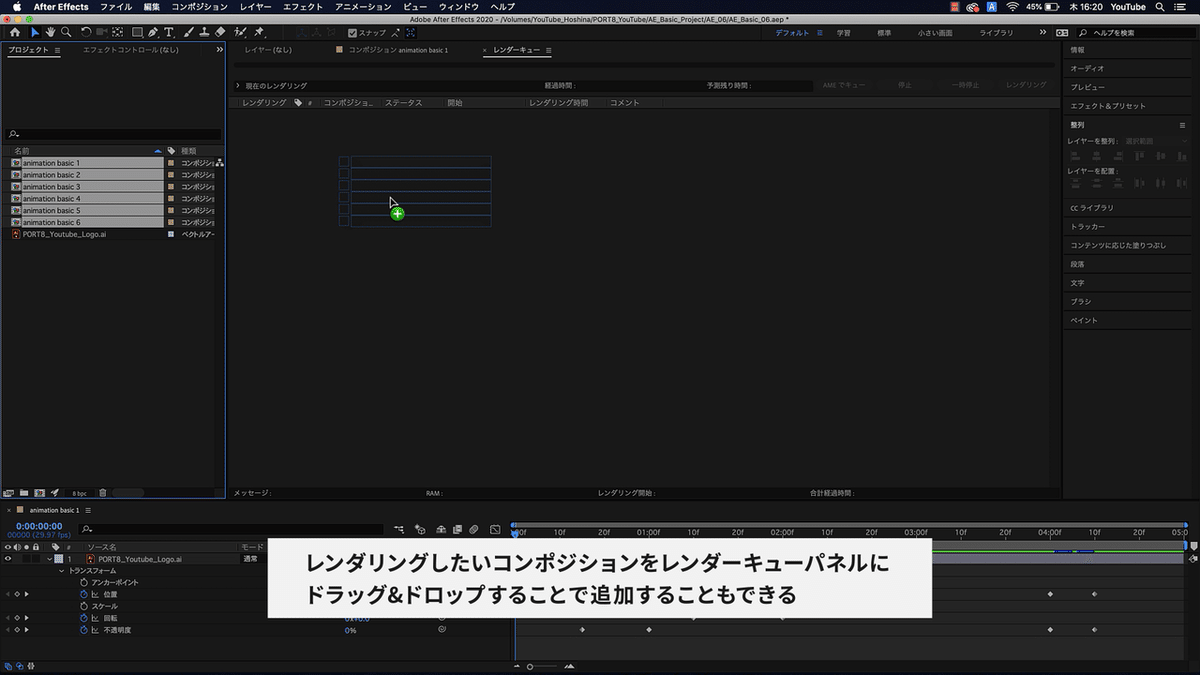This screenshot has width=1200, height=675.
Task: Select the Brush tool
Action: point(189,33)
